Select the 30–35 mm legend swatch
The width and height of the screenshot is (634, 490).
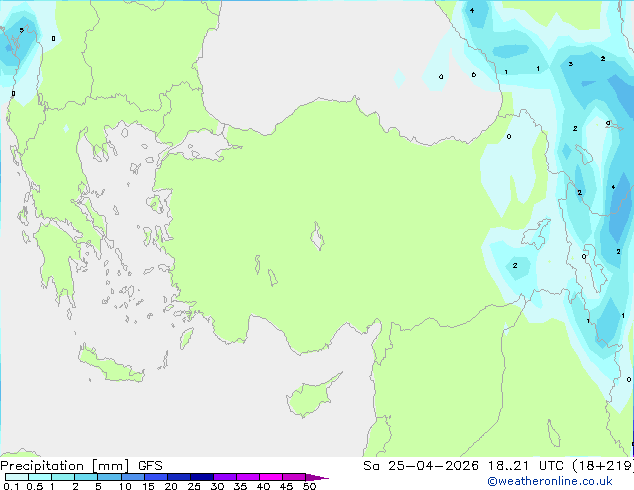tap(225, 477)
